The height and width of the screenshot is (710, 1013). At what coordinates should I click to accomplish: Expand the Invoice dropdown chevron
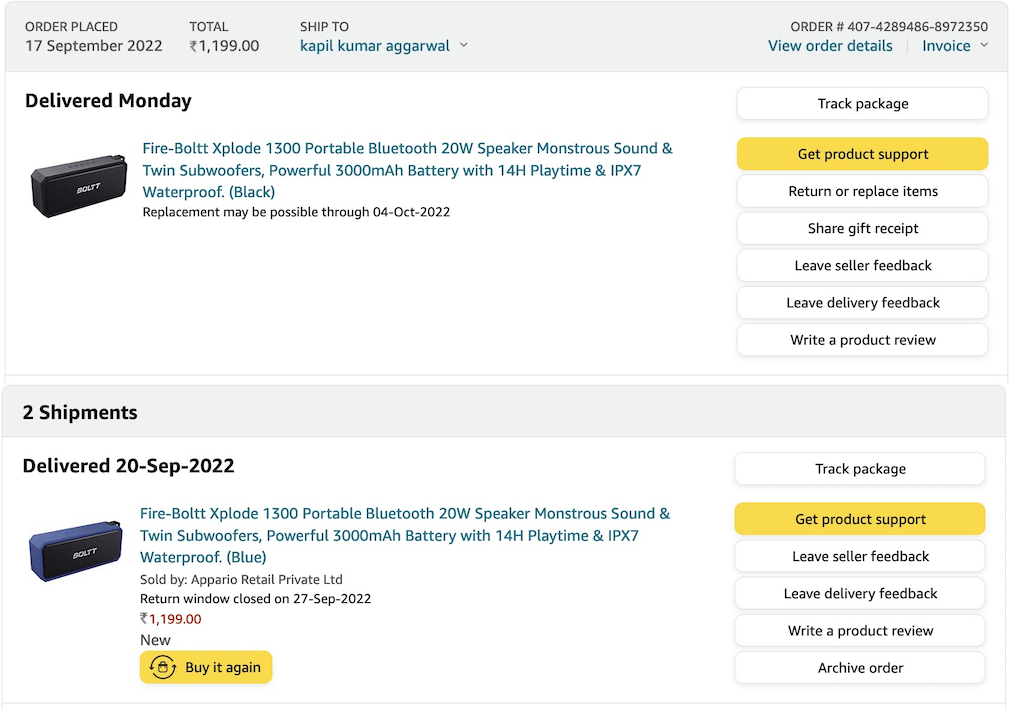point(984,46)
